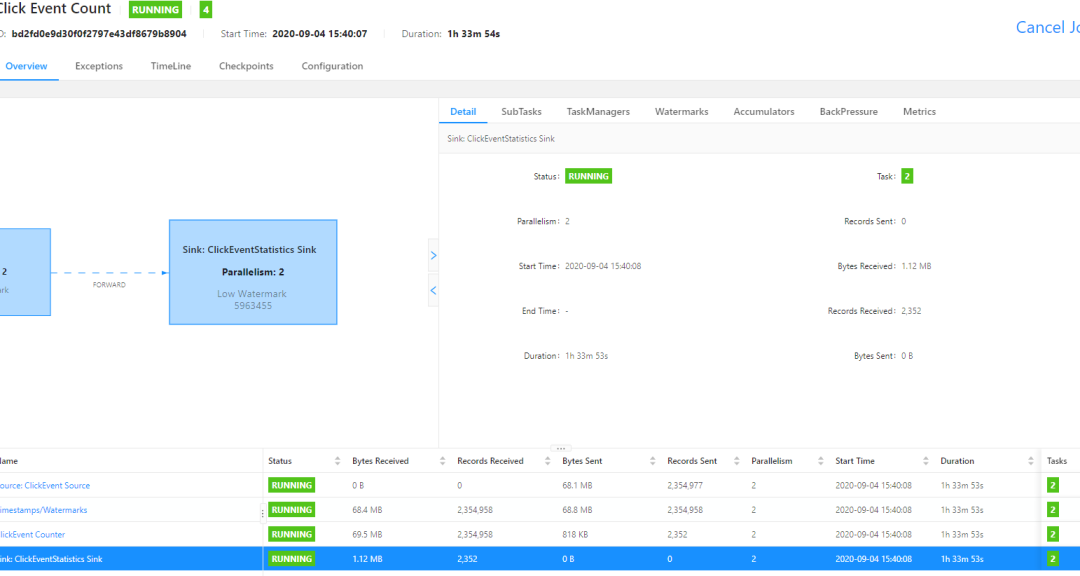Click the Cancel Job link
The image size is (1080, 576).
[1046, 27]
